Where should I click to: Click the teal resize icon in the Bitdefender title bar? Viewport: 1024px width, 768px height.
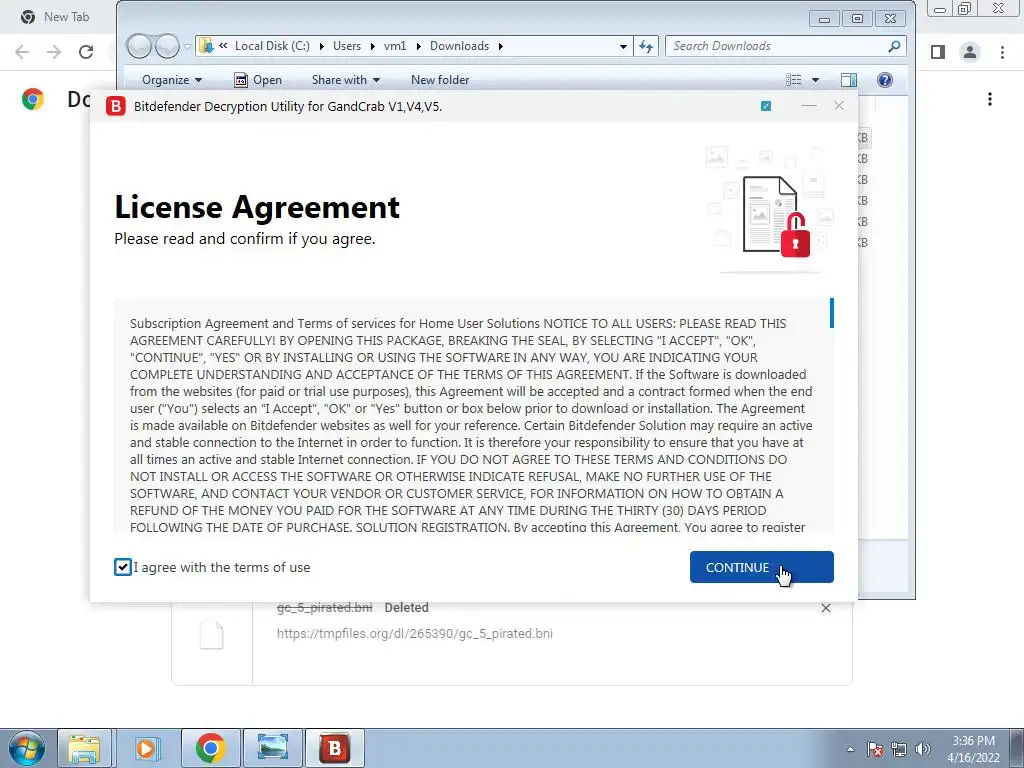point(766,106)
